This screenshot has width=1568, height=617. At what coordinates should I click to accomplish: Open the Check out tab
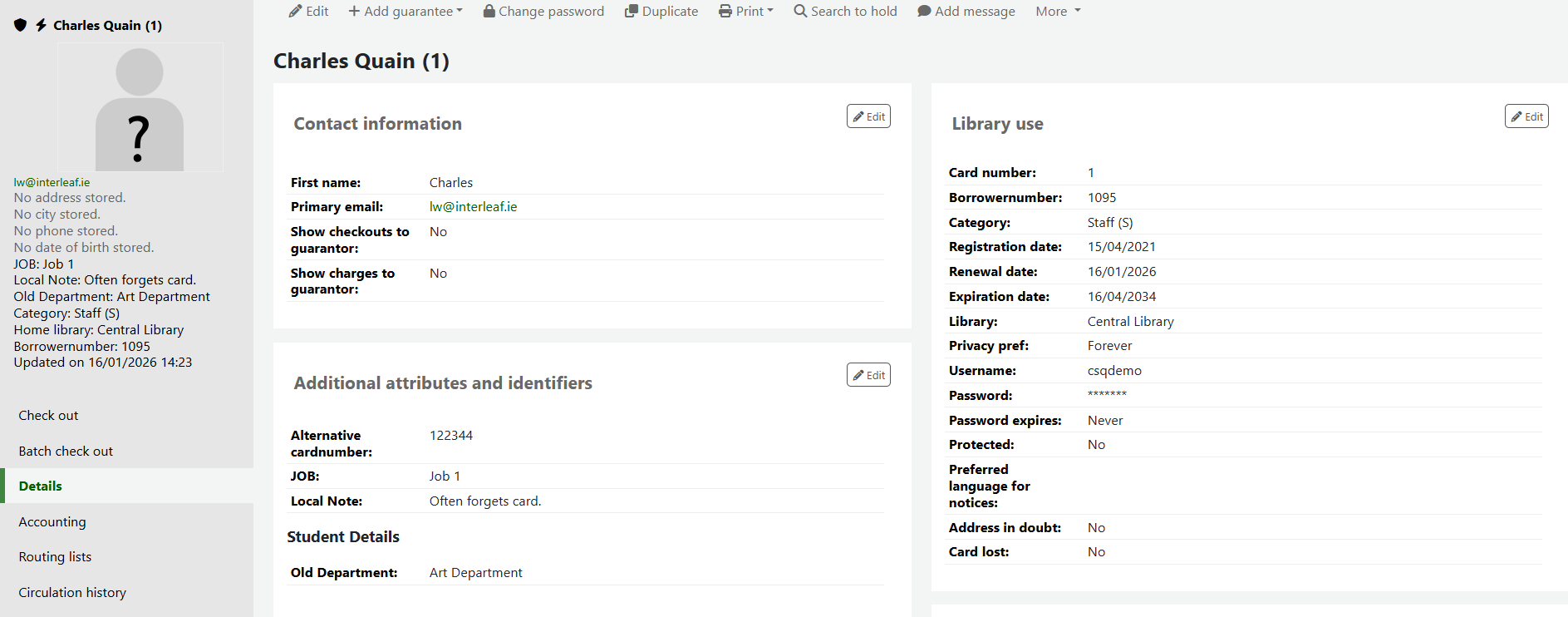48,416
